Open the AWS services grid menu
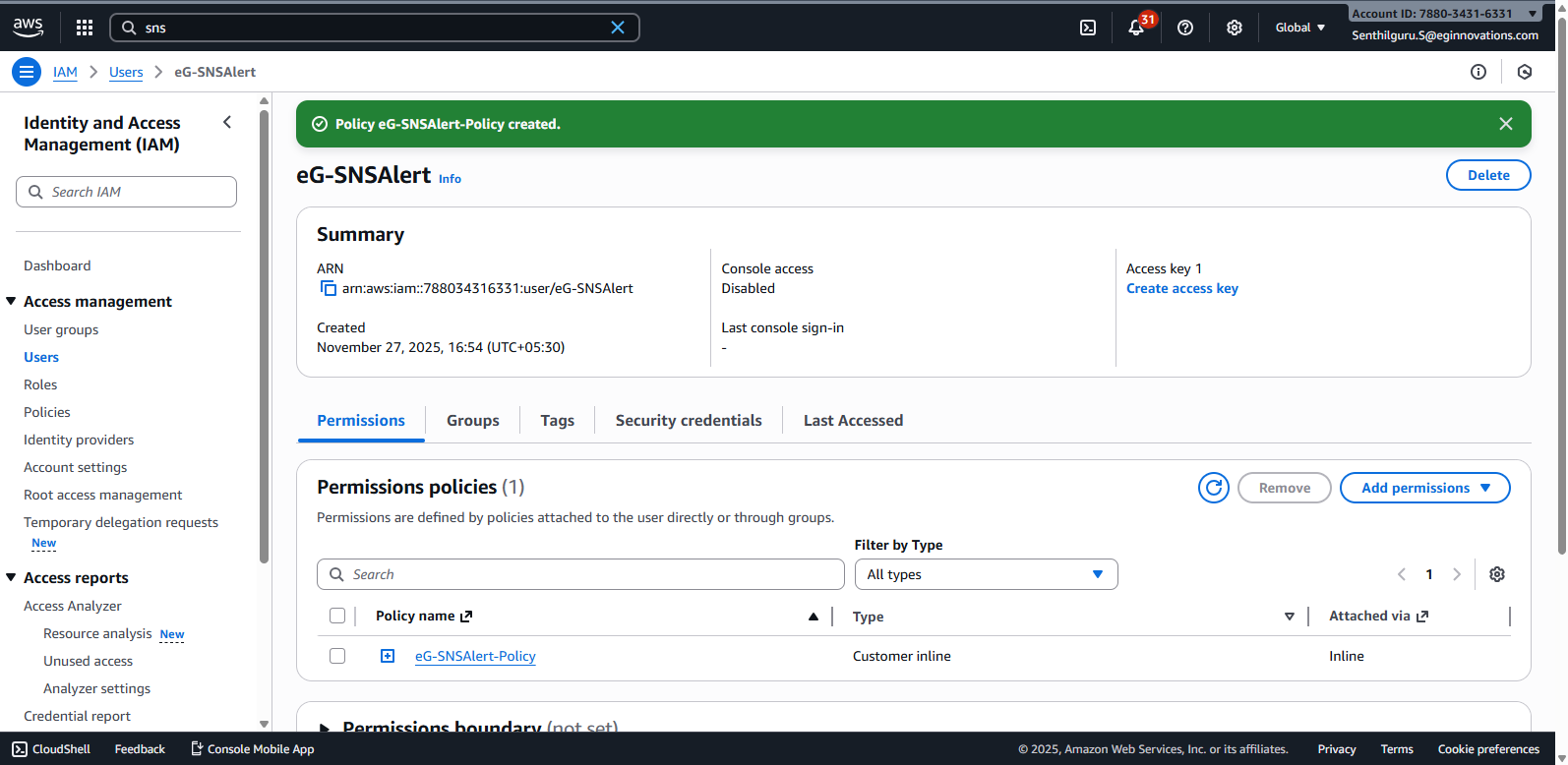The image size is (1568, 765). [85, 28]
